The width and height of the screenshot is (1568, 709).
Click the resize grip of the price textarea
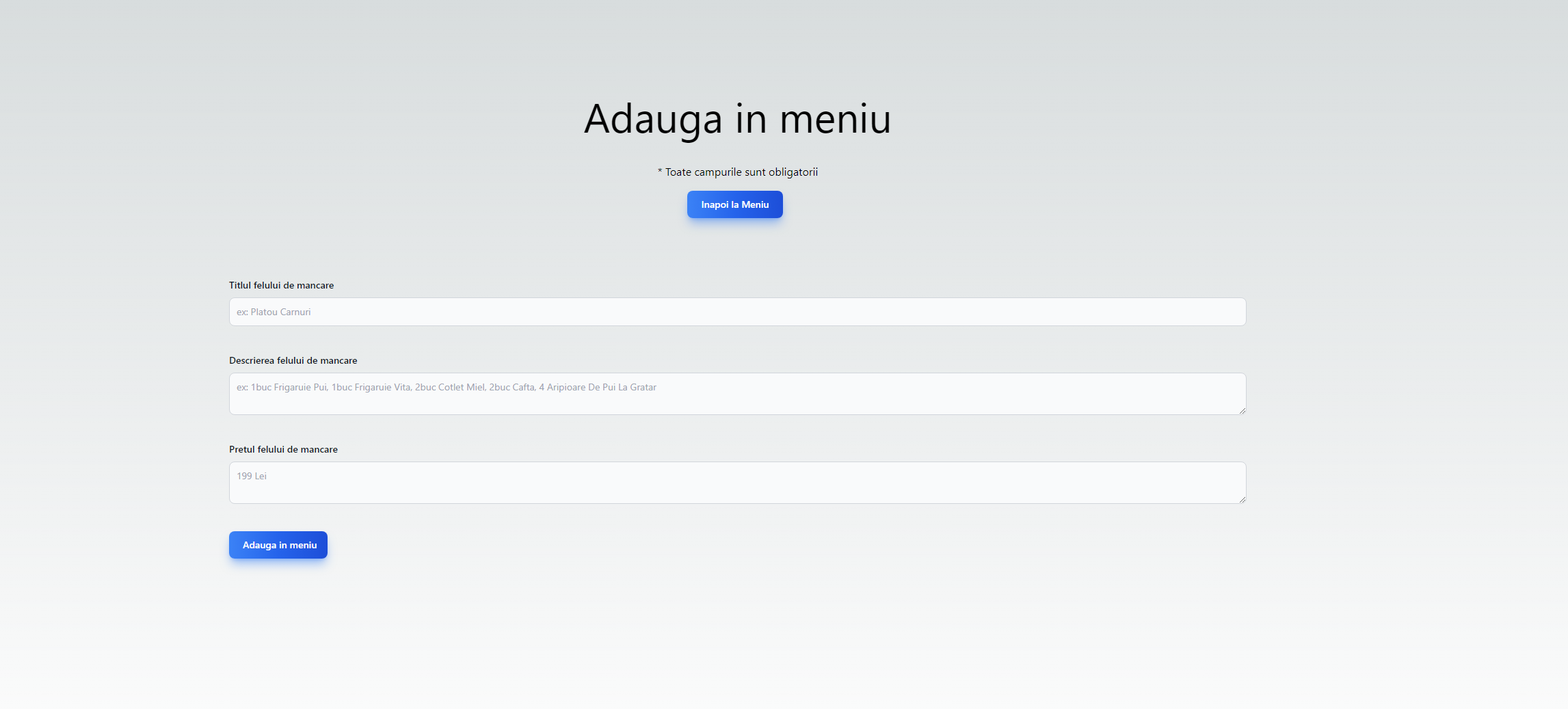point(1242,500)
